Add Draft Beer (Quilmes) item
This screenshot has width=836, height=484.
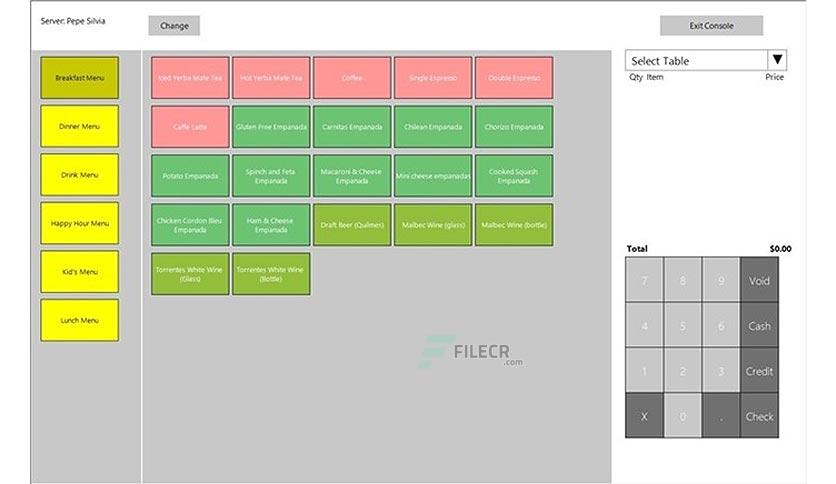pos(352,225)
